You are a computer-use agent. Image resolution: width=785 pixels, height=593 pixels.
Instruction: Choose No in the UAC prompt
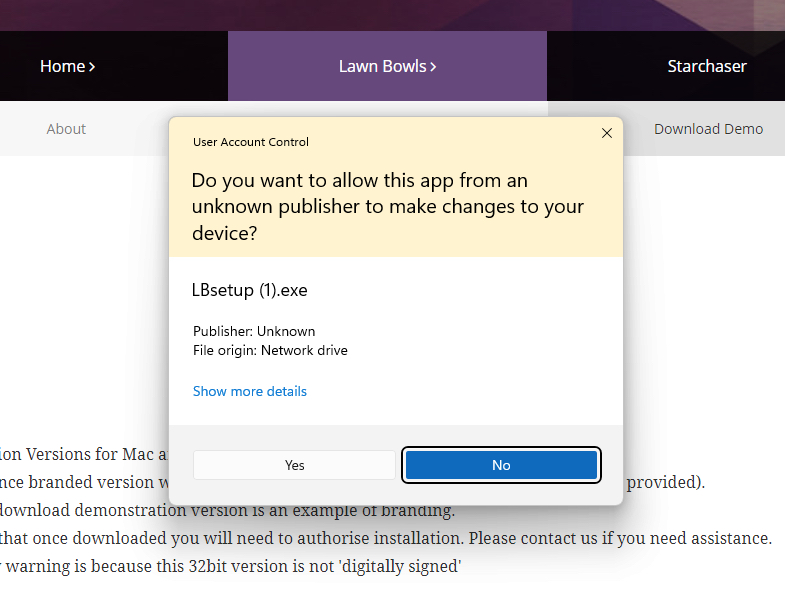(x=501, y=465)
